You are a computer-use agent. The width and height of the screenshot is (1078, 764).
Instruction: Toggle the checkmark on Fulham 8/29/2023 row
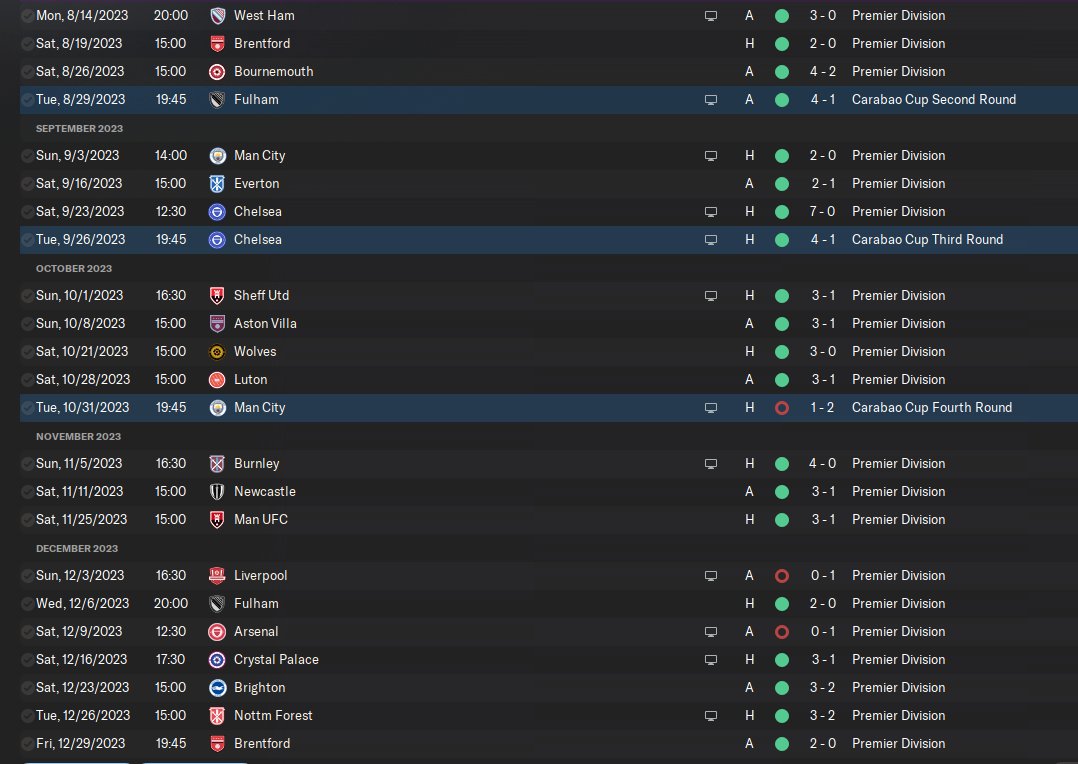(x=28, y=100)
